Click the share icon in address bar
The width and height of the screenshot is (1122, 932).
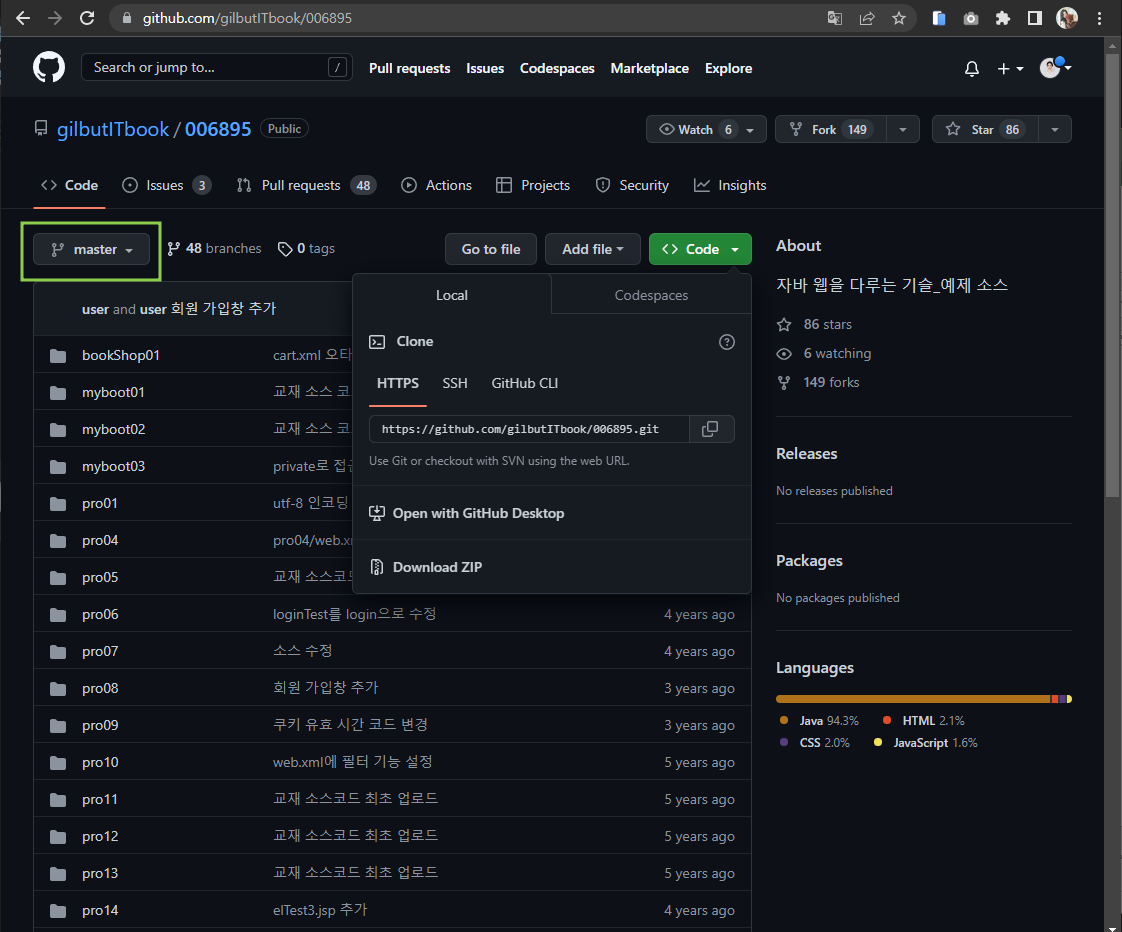point(867,18)
